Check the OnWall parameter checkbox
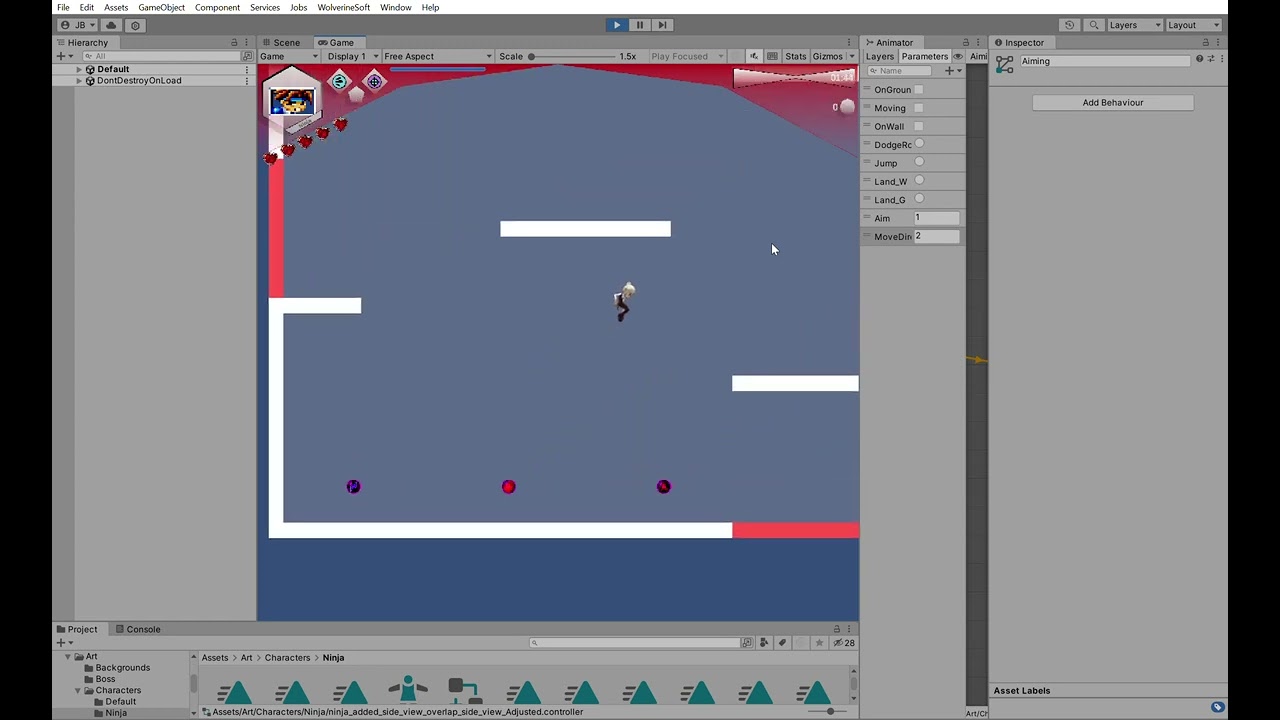This screenshot has width=1280, height=720. pyautogui.click(x=919, y=126)
